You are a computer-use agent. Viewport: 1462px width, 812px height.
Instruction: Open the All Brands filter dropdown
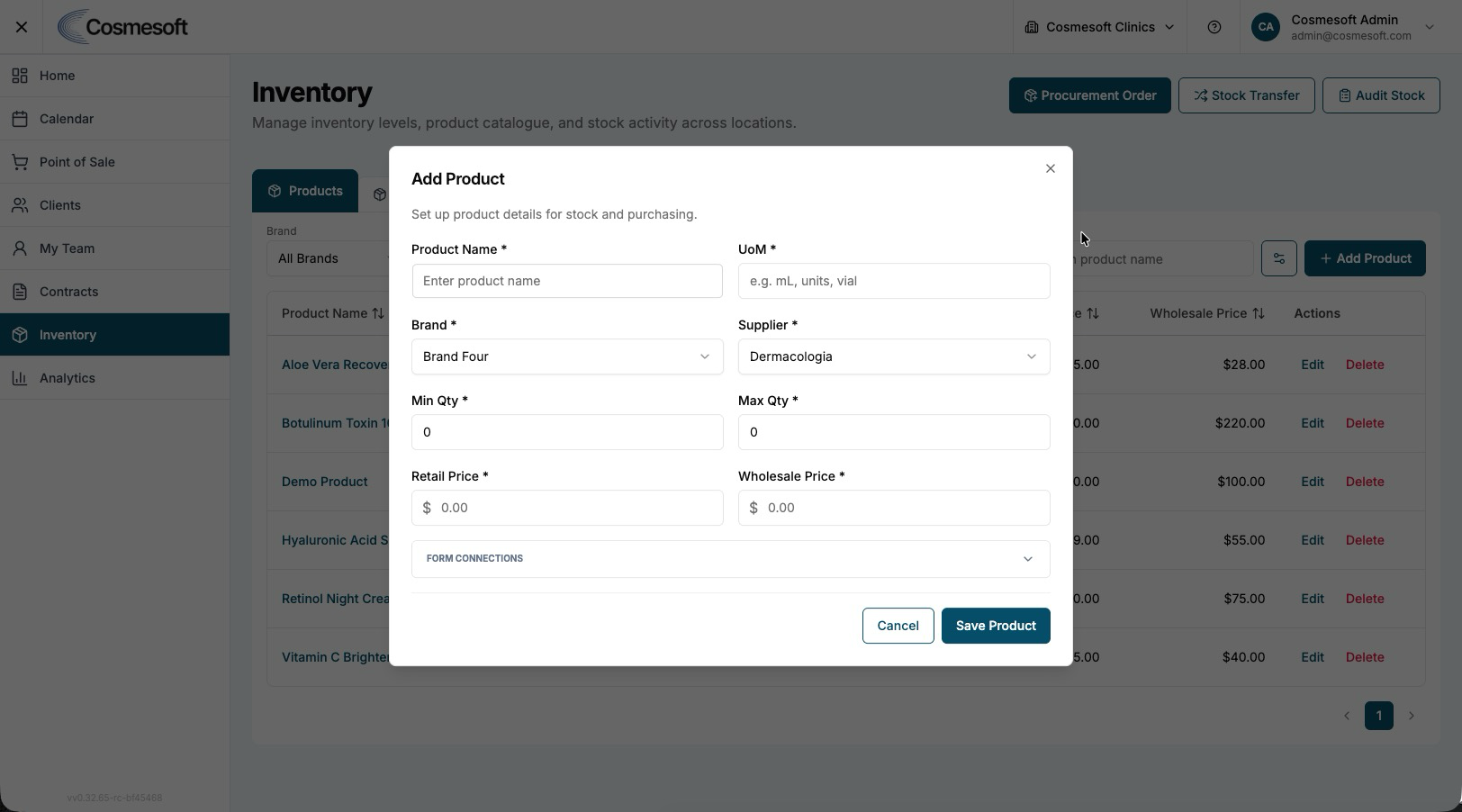(329, 258)
